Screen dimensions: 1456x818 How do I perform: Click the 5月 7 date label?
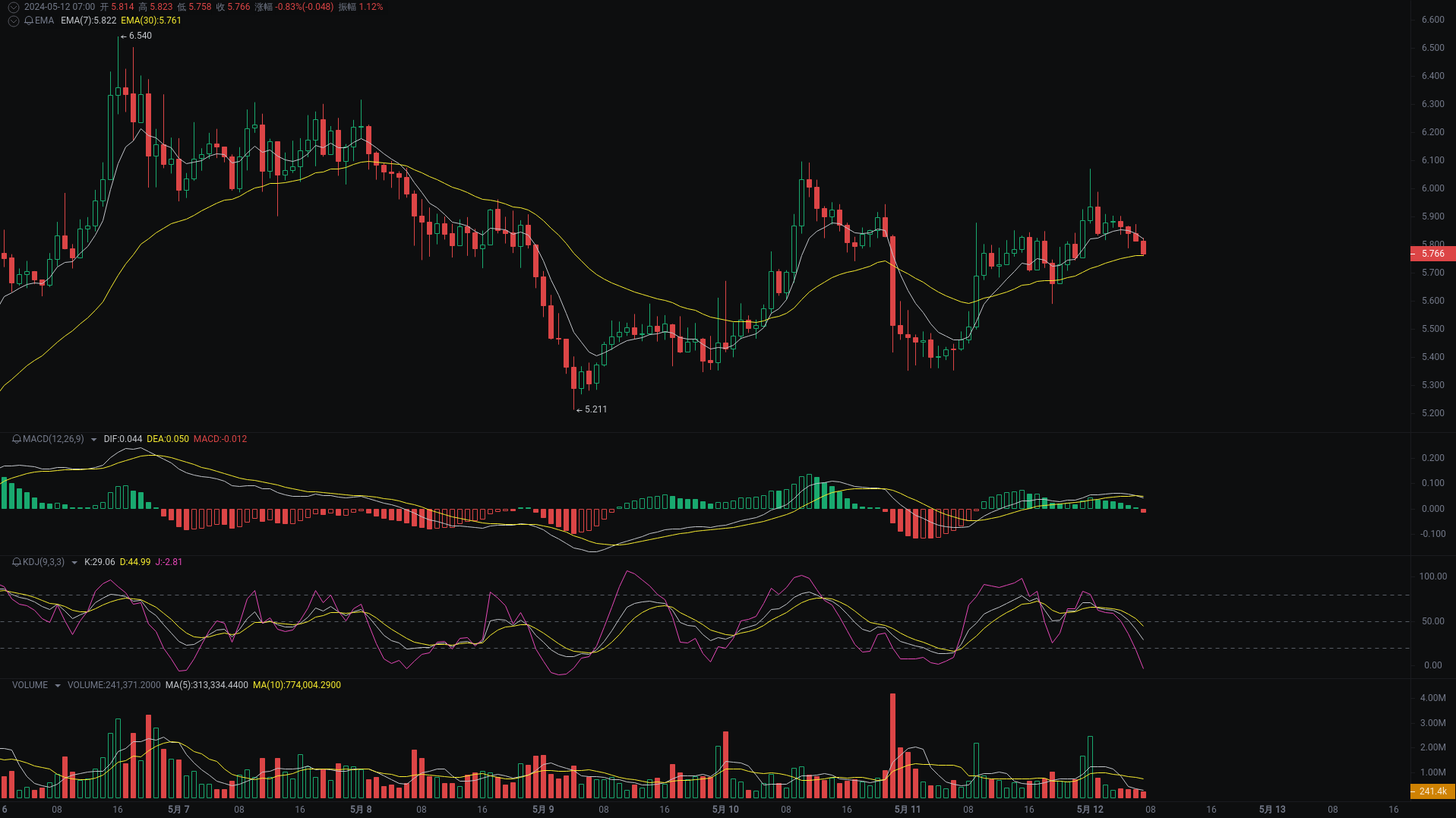[178, 810]
